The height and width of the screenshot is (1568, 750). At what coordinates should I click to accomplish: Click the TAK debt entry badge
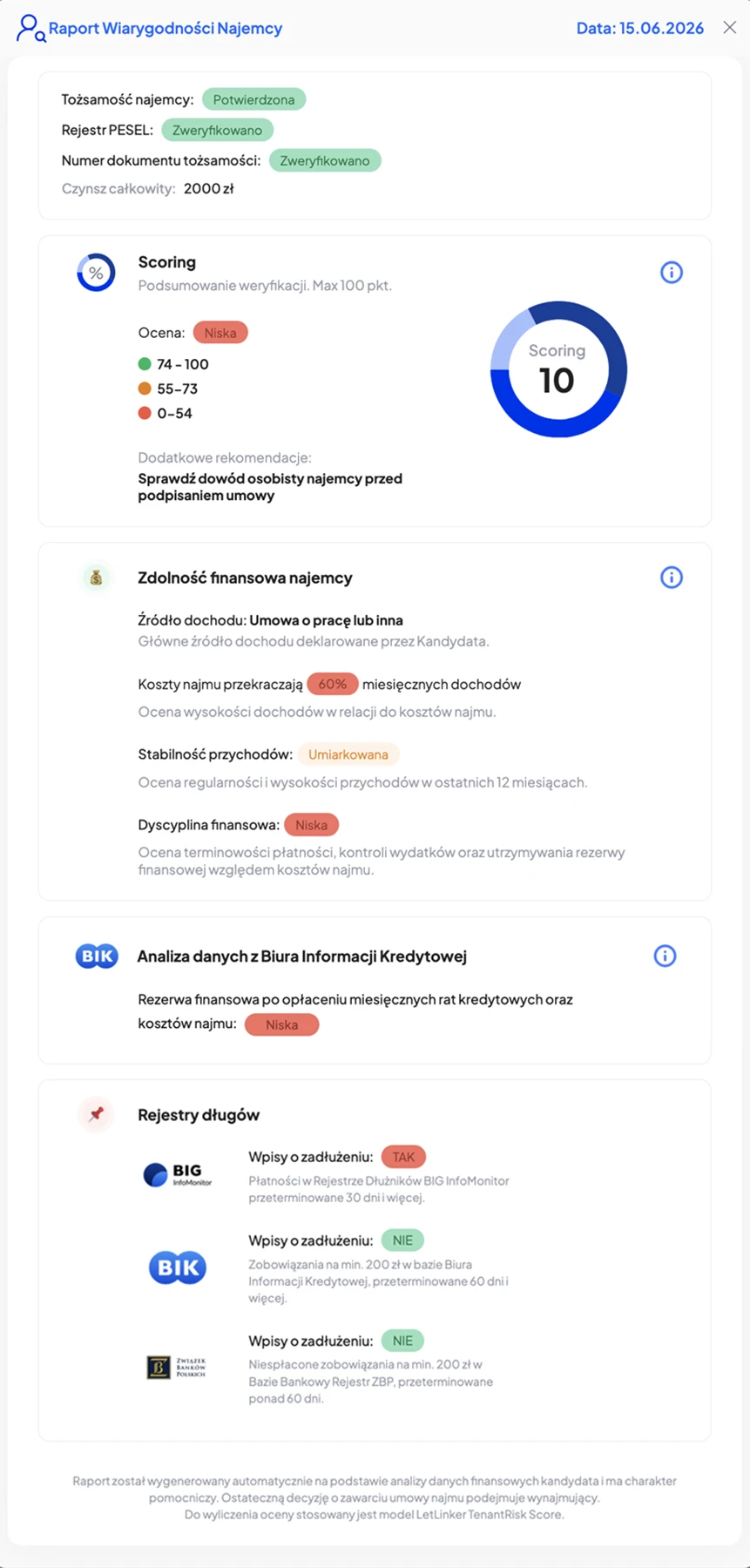403,1157
